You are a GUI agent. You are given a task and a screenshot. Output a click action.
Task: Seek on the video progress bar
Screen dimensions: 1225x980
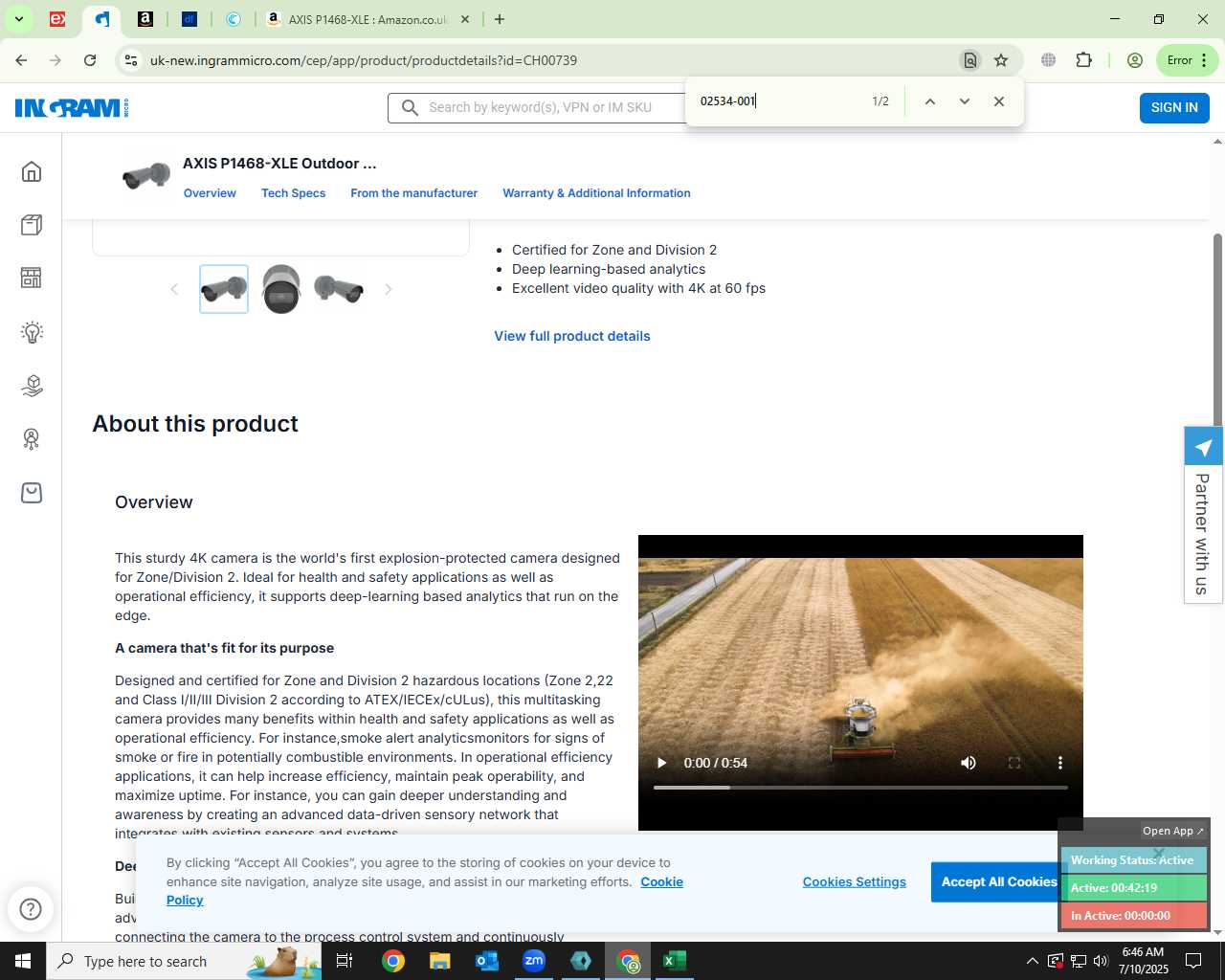point(860,788)
